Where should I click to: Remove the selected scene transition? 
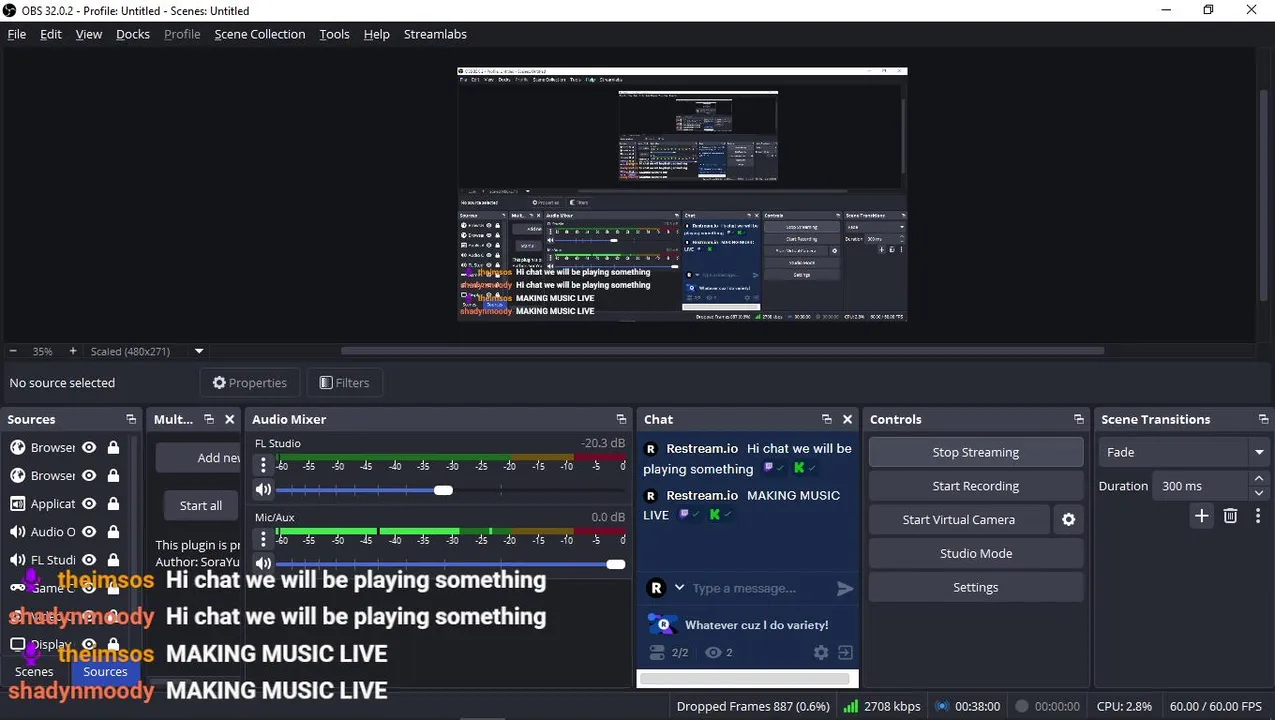pos(1231,516)
